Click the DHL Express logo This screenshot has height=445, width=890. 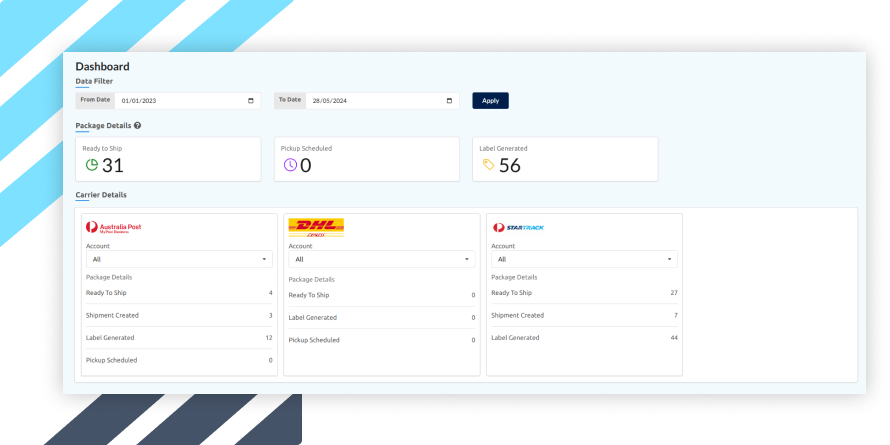pyautogui.click(x=316, y=228)
